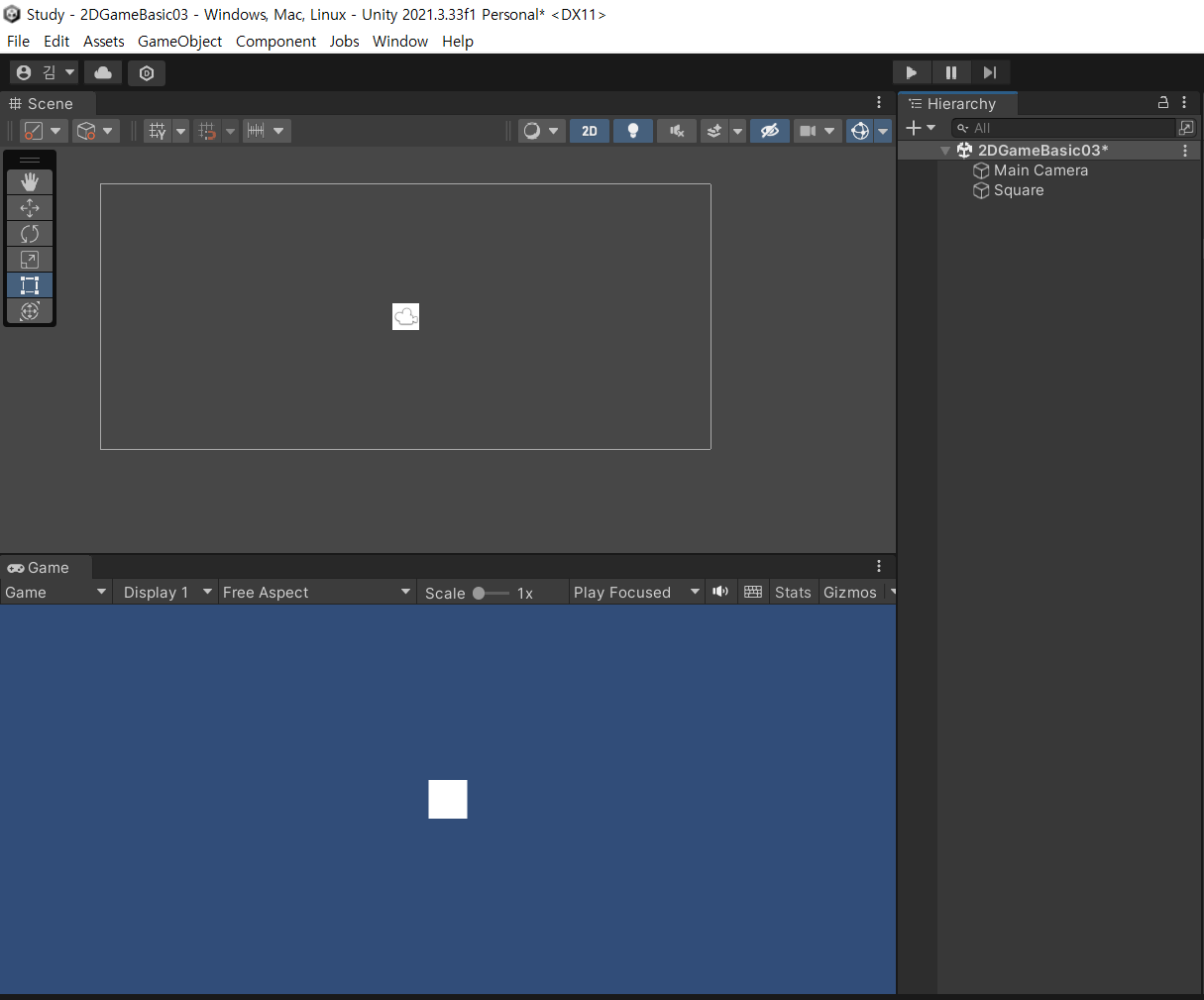Screen dimensions: 1204x1000
Task: Open the Free Aspect dropdown
Action: point(316,592)
